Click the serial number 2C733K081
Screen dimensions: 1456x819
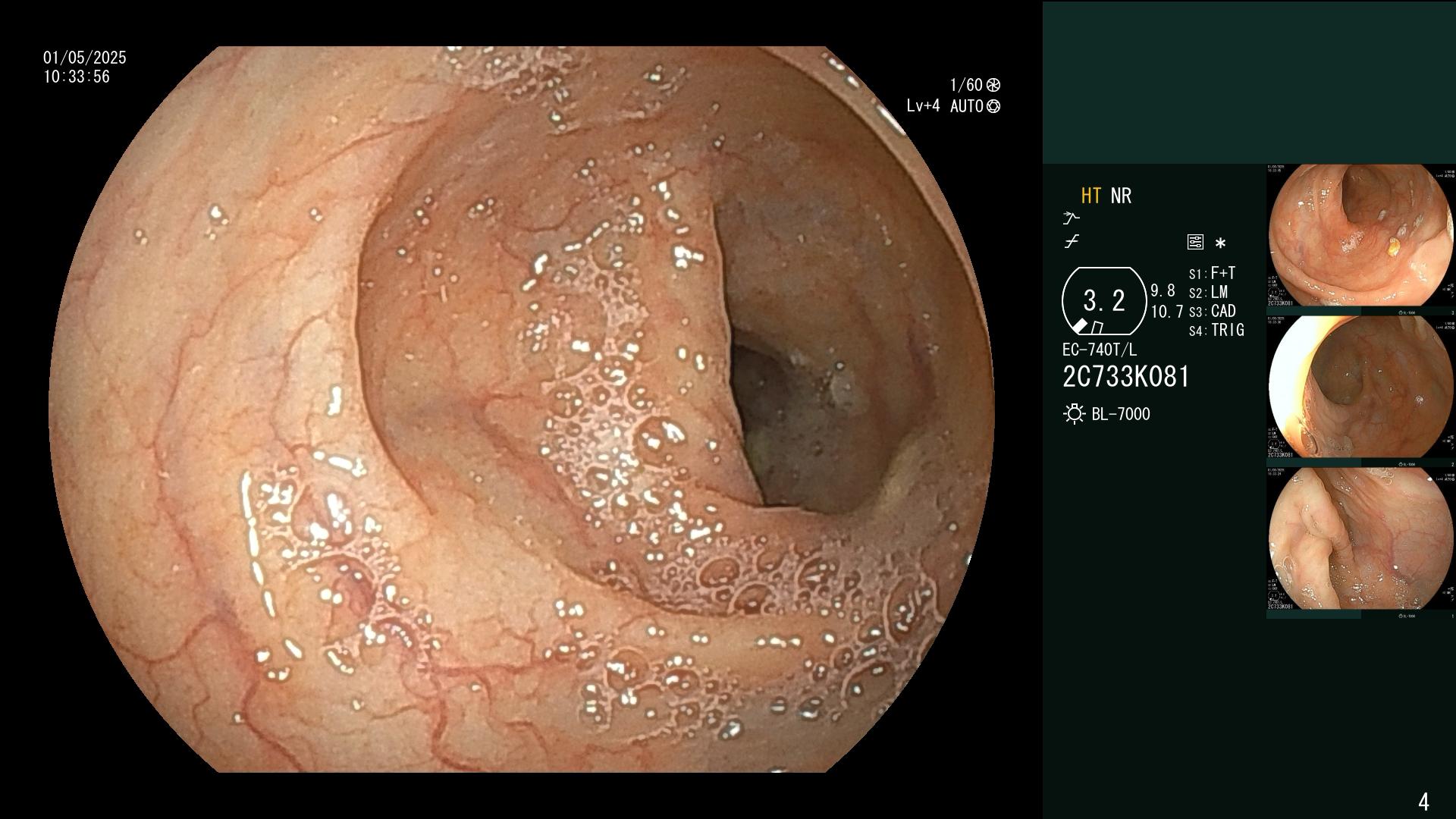(x=1126, y=377)
